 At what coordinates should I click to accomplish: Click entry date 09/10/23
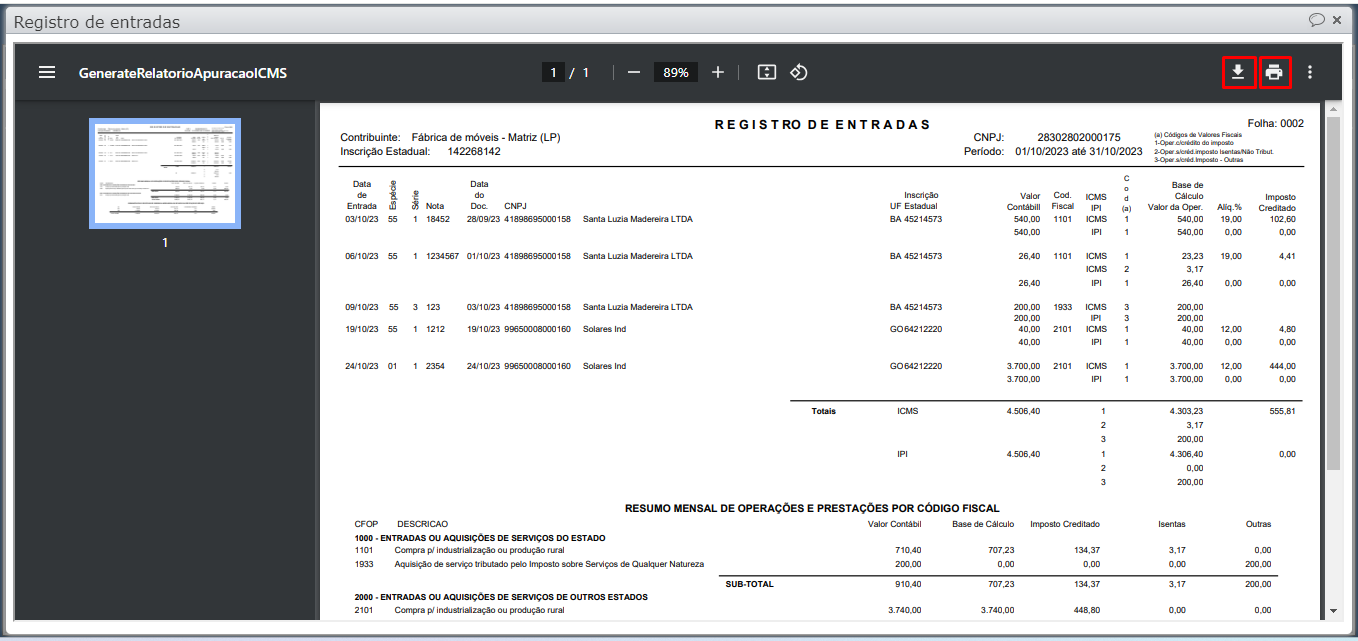coord(362,307)
